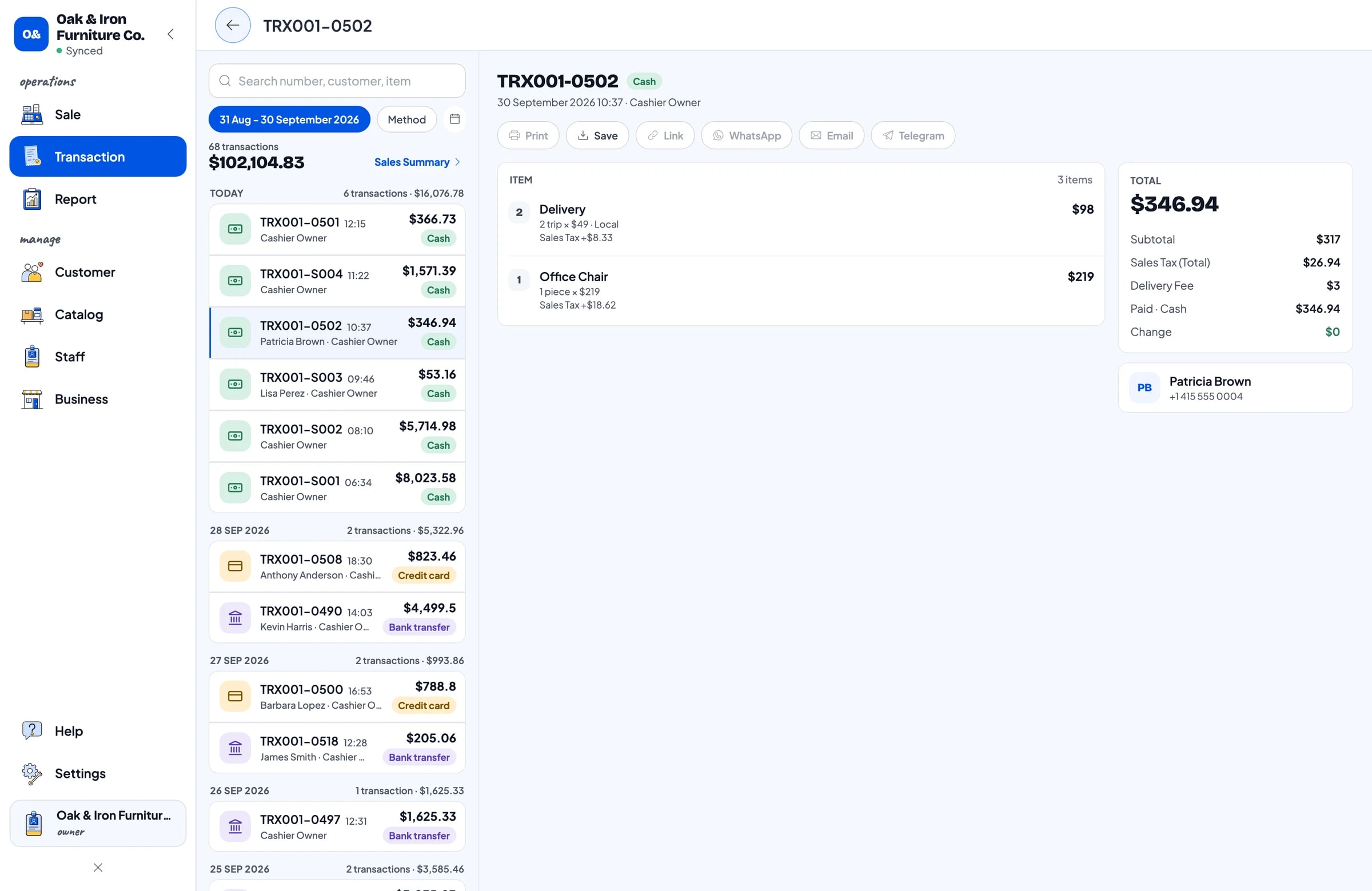Share the receipt via WhatsApp
This screenshot has height=891, width=1372.
tap(747, 135)
